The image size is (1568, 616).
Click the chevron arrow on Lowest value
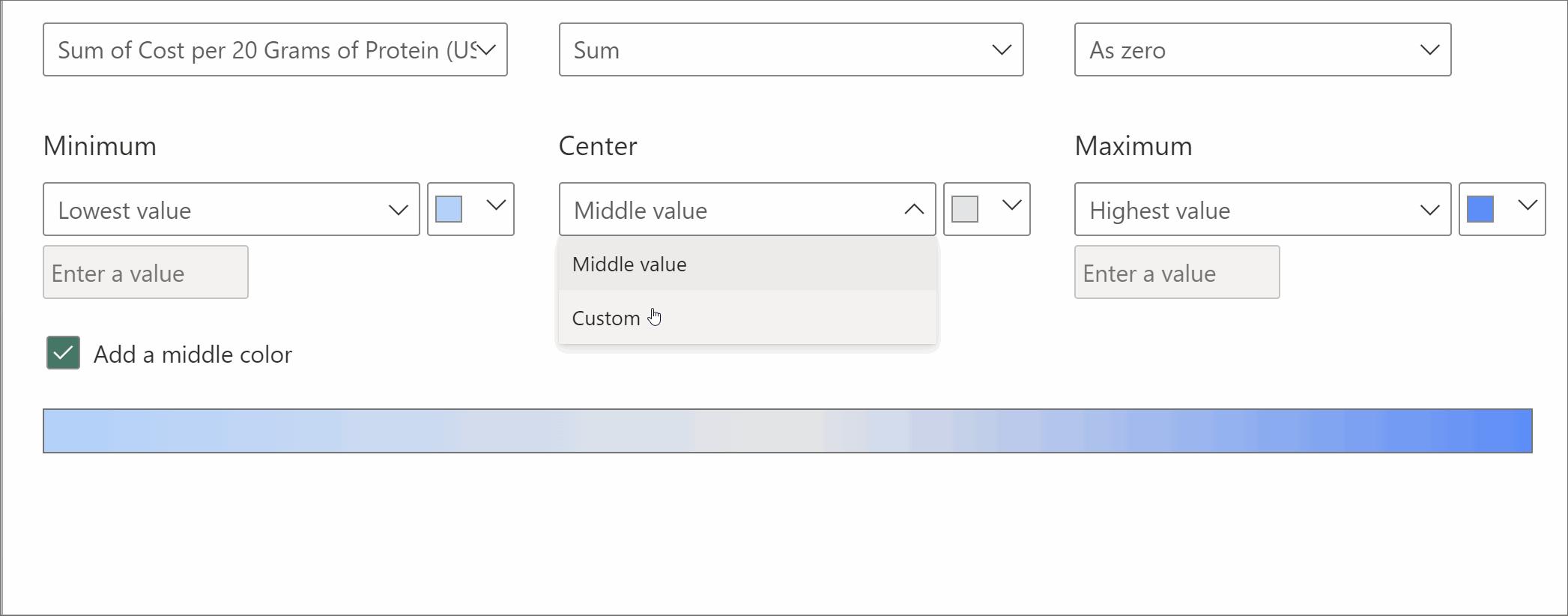(398, 211)
